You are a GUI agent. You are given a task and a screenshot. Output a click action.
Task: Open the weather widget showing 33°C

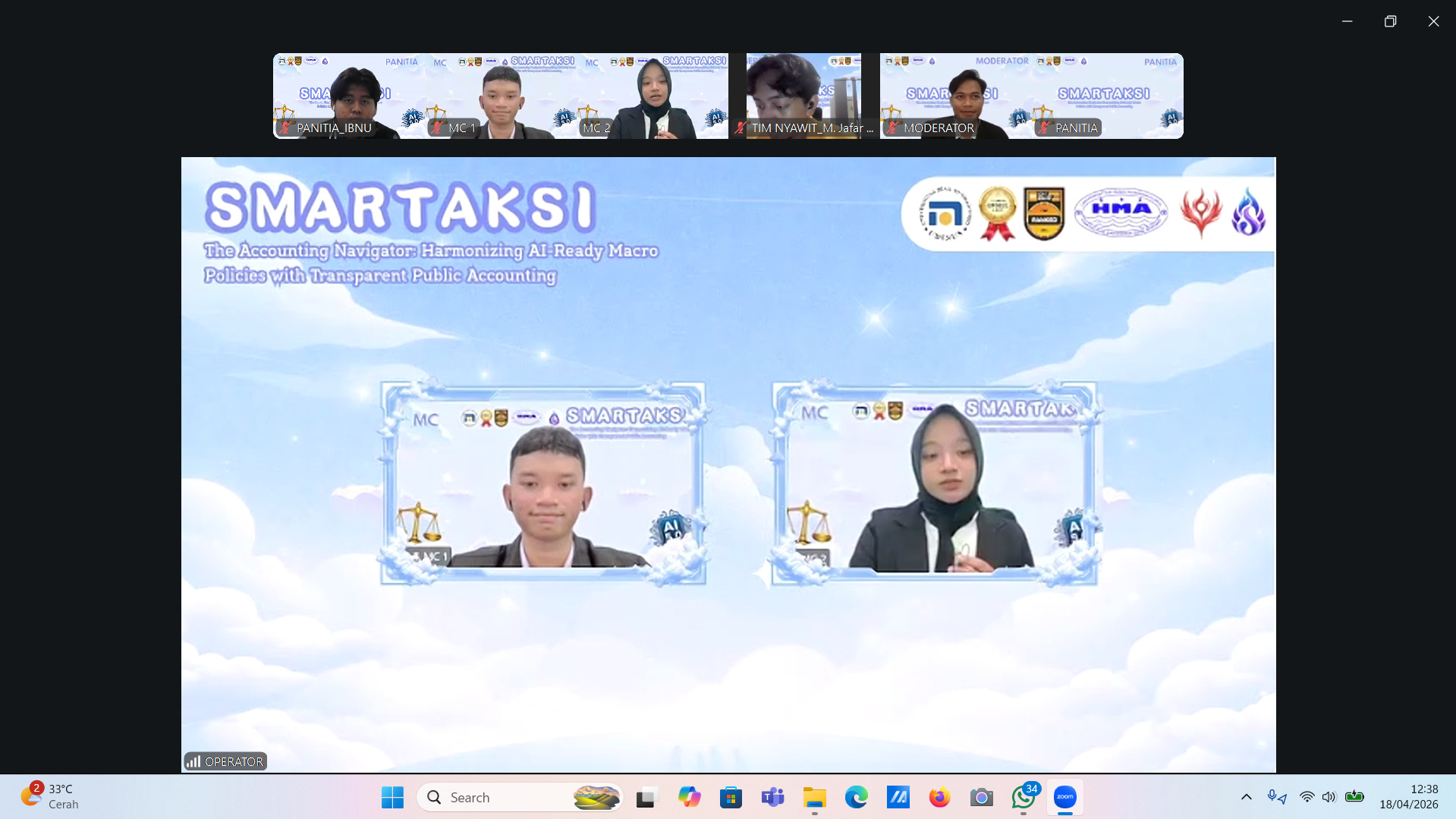click(x=50, y=797)
